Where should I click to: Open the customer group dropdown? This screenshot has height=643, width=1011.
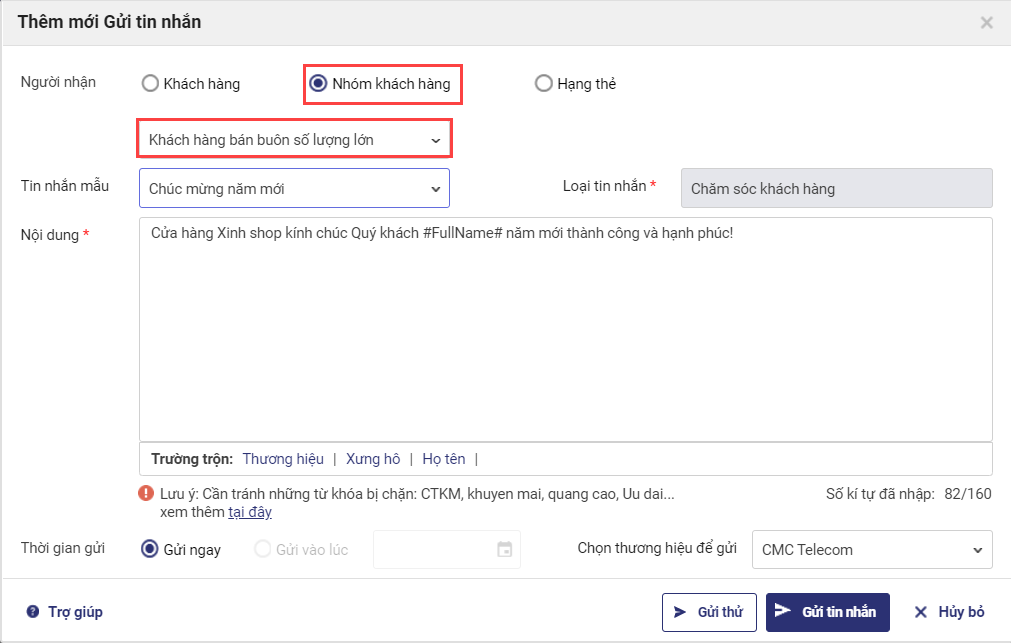coord(294,140)
